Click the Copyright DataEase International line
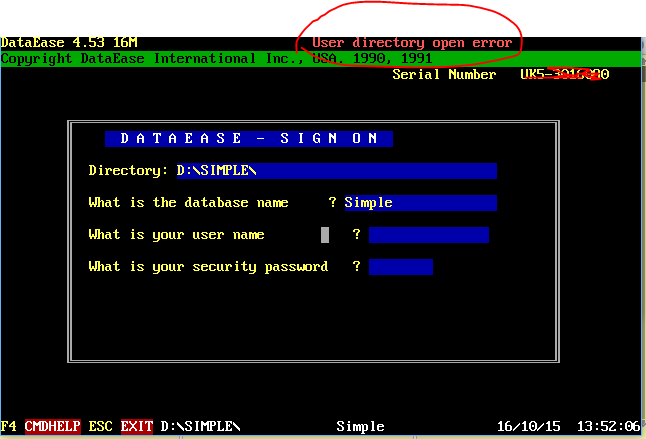This screenshot has height=439, width=646. pyautogui.click(x=217, y=59)
